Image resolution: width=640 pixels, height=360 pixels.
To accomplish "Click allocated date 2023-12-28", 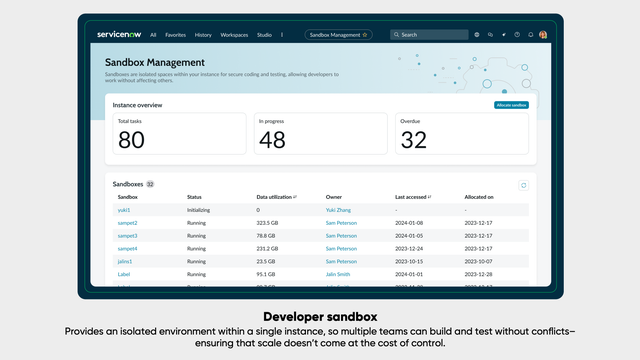I will 478,274.
